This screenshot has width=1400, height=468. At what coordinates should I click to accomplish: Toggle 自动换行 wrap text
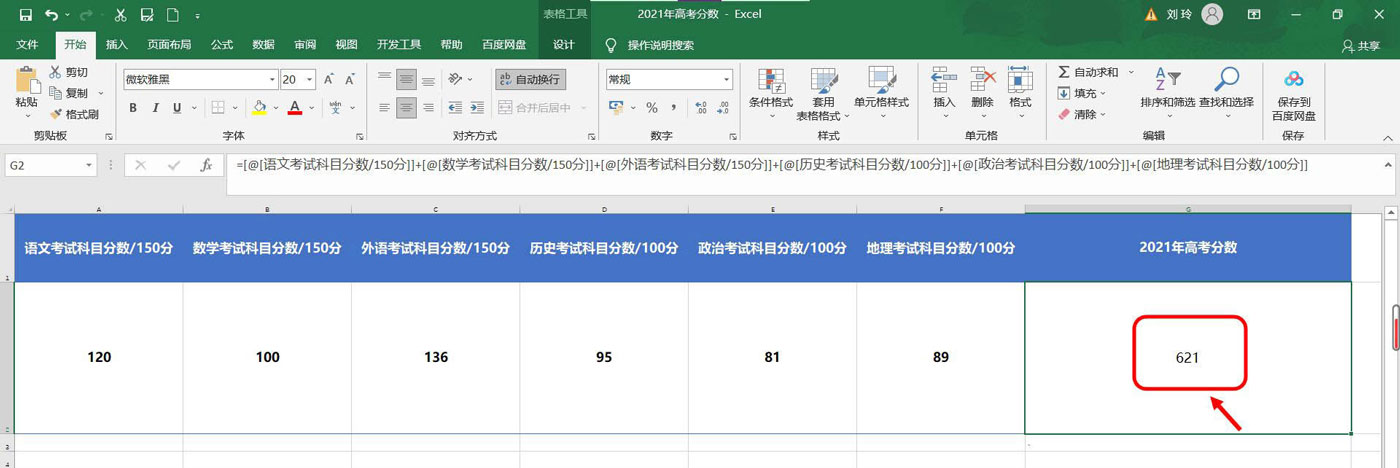[530, 79]
